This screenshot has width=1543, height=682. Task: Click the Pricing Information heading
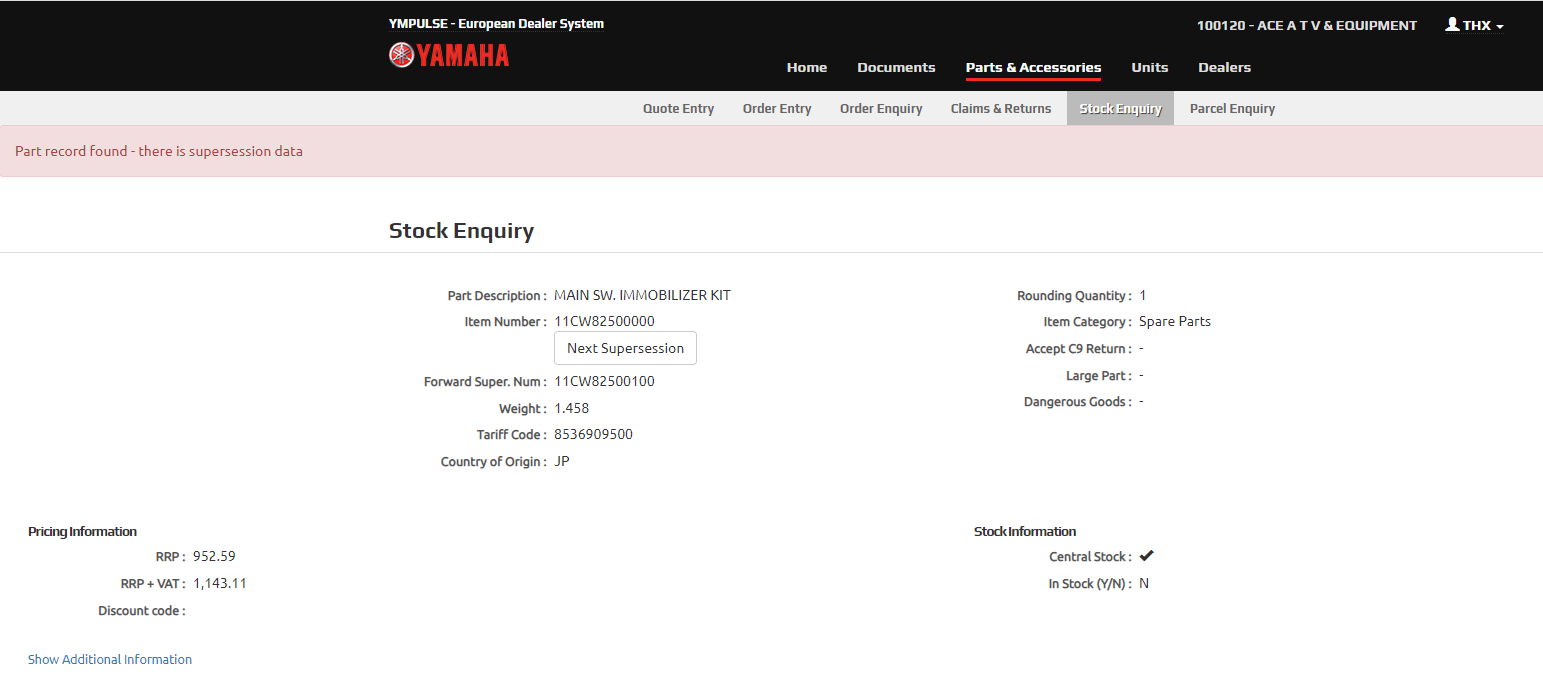[82, 531]
